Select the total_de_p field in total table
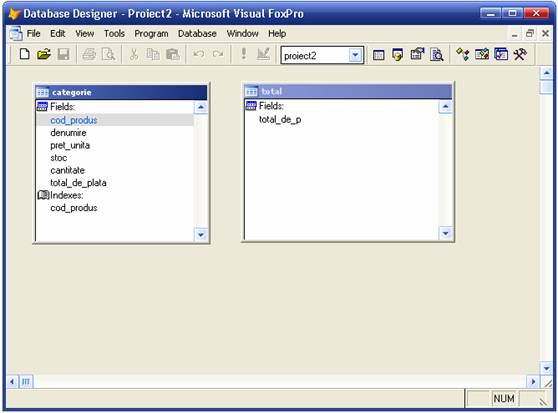Viewport: 558px width, 413px height. point(280,120)
